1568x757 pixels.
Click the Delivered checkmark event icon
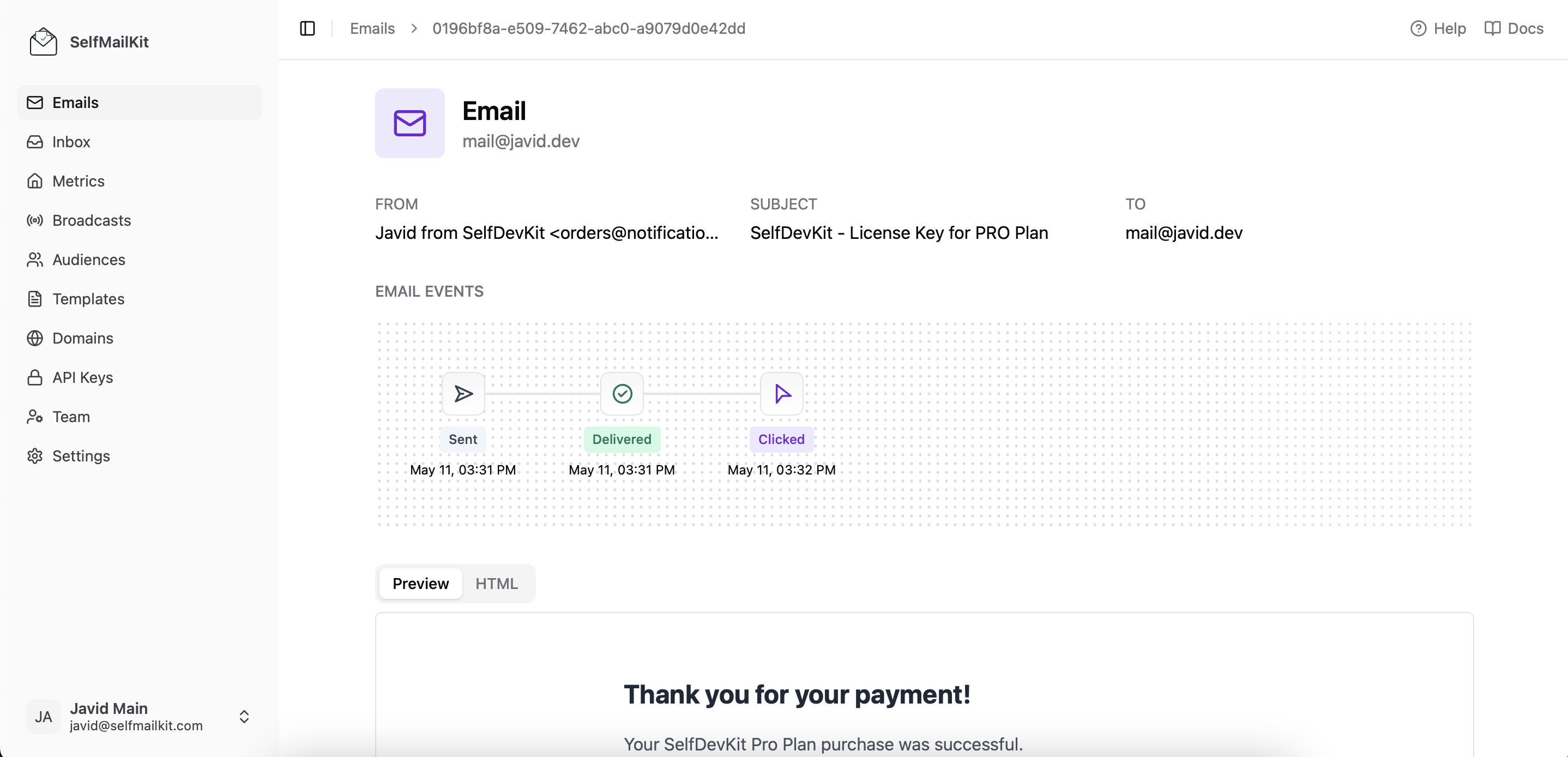click(622, 394)
